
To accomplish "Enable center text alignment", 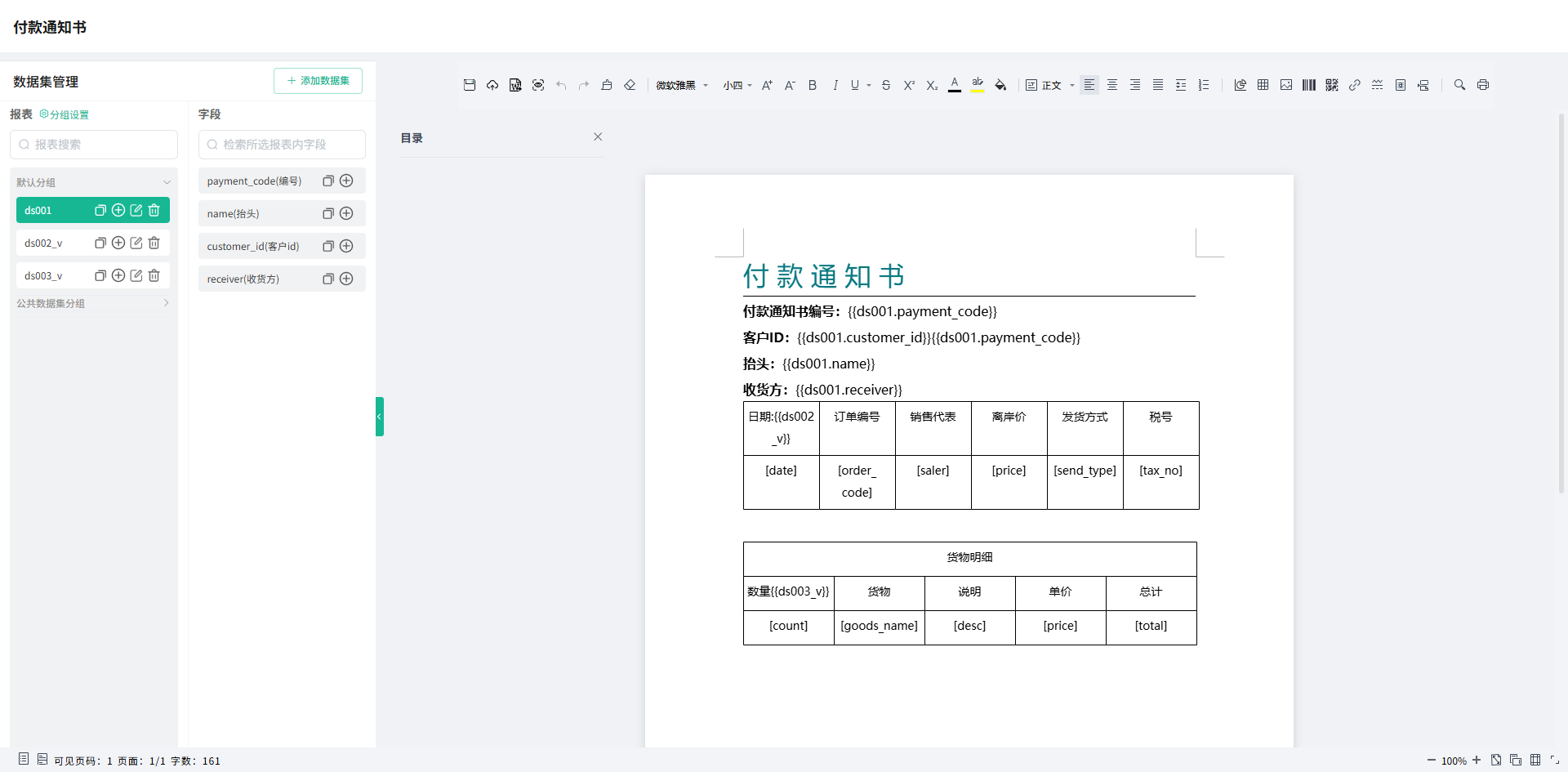I will tap(1112, 84).
